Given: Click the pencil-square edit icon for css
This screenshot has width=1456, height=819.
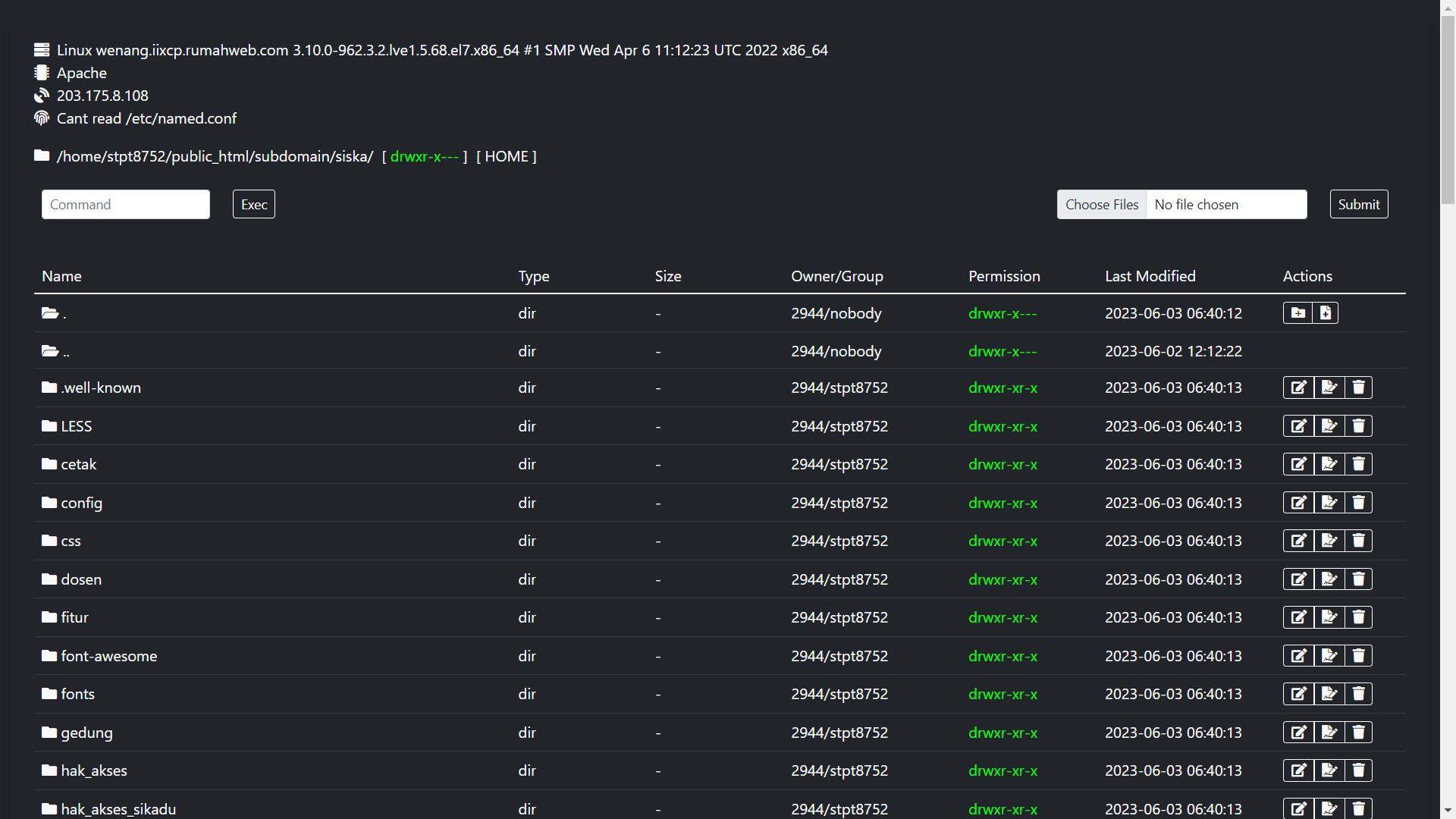Looking at the screenshot, I should tap(1298, 541).
